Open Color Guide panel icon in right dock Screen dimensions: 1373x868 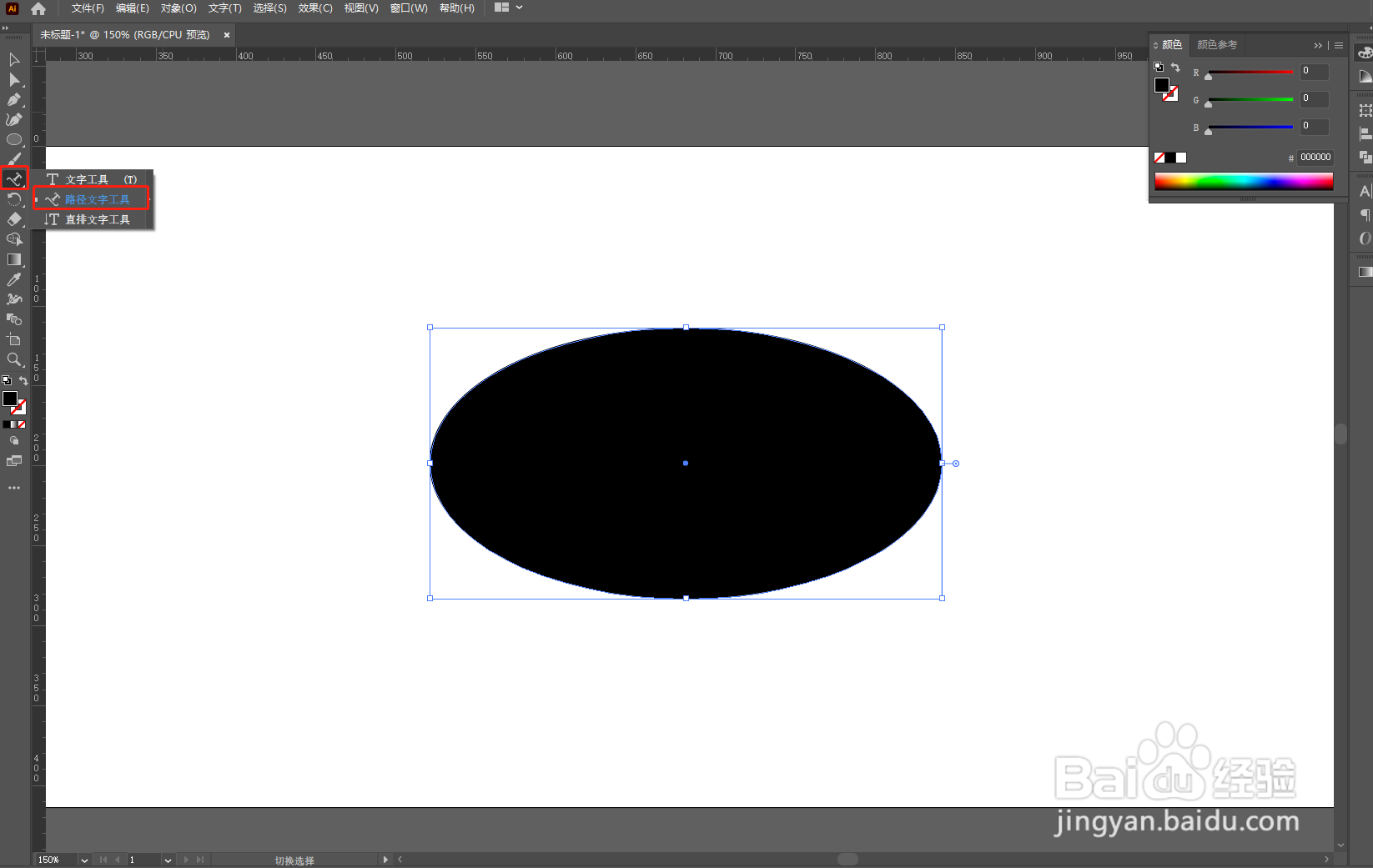pyautogui.click(x=1365, y=76)
